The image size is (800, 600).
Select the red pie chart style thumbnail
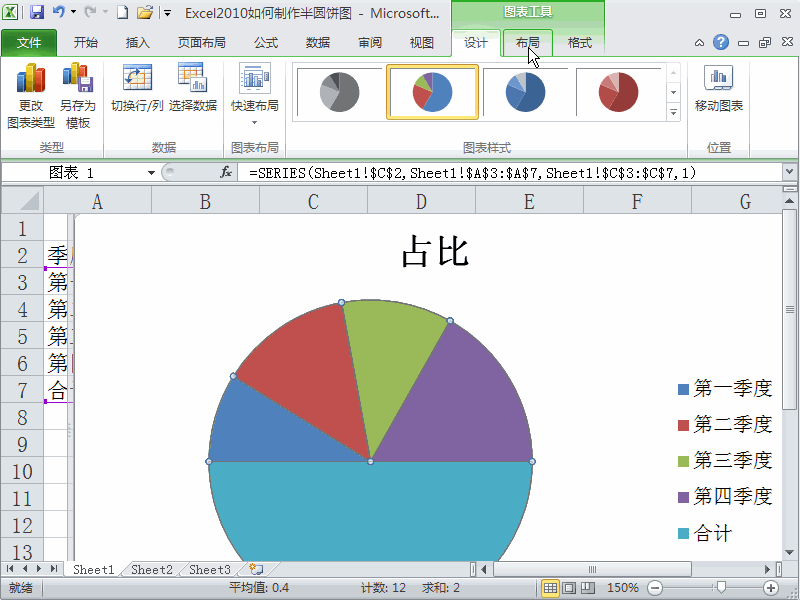tap(621, 90)
